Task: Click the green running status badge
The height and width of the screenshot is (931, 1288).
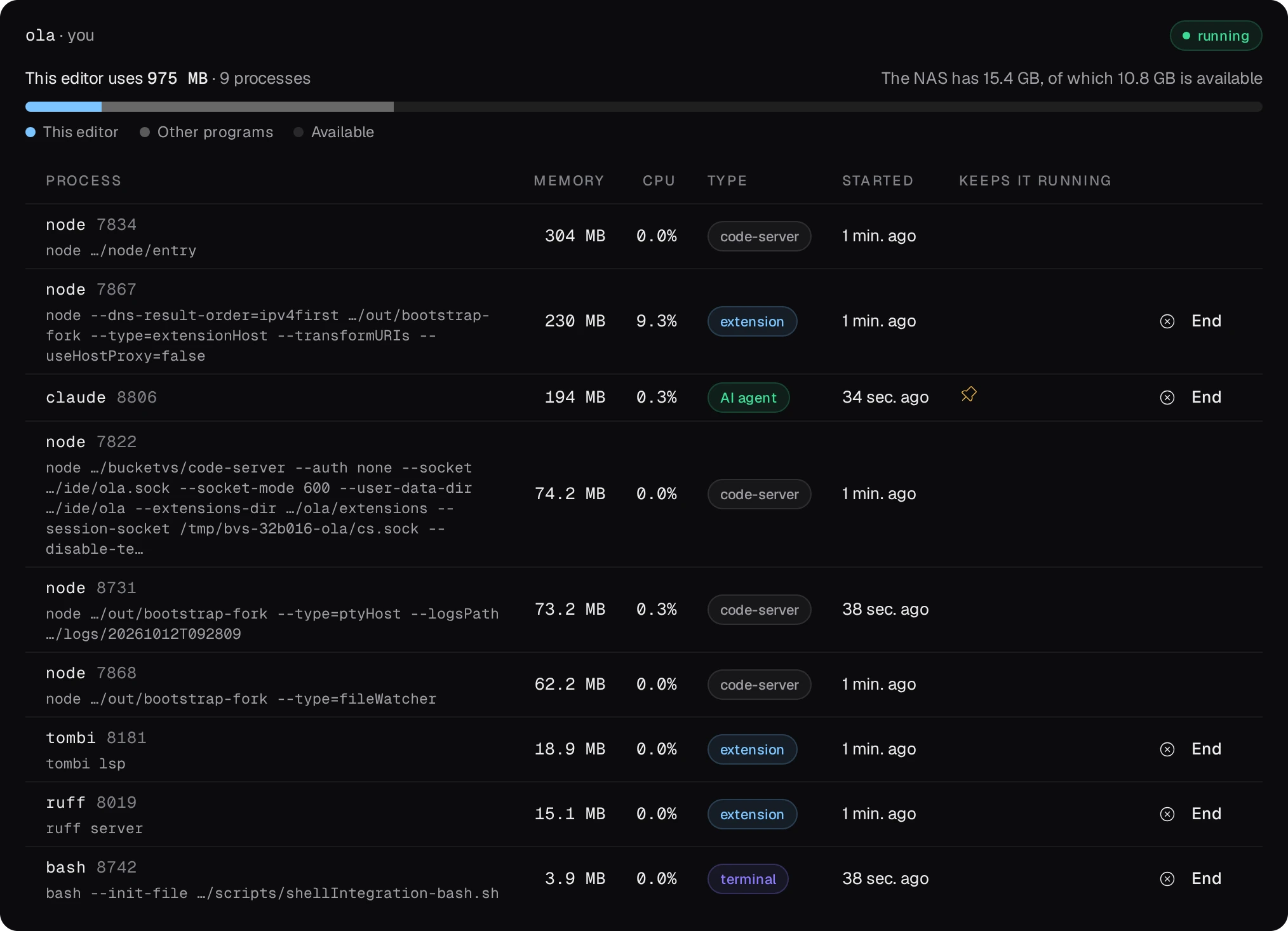Action: click(x=1216, y=36)
